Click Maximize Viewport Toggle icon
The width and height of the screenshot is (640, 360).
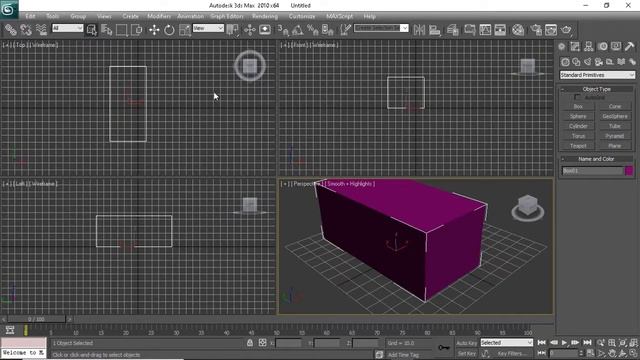[x=633, y=353]
